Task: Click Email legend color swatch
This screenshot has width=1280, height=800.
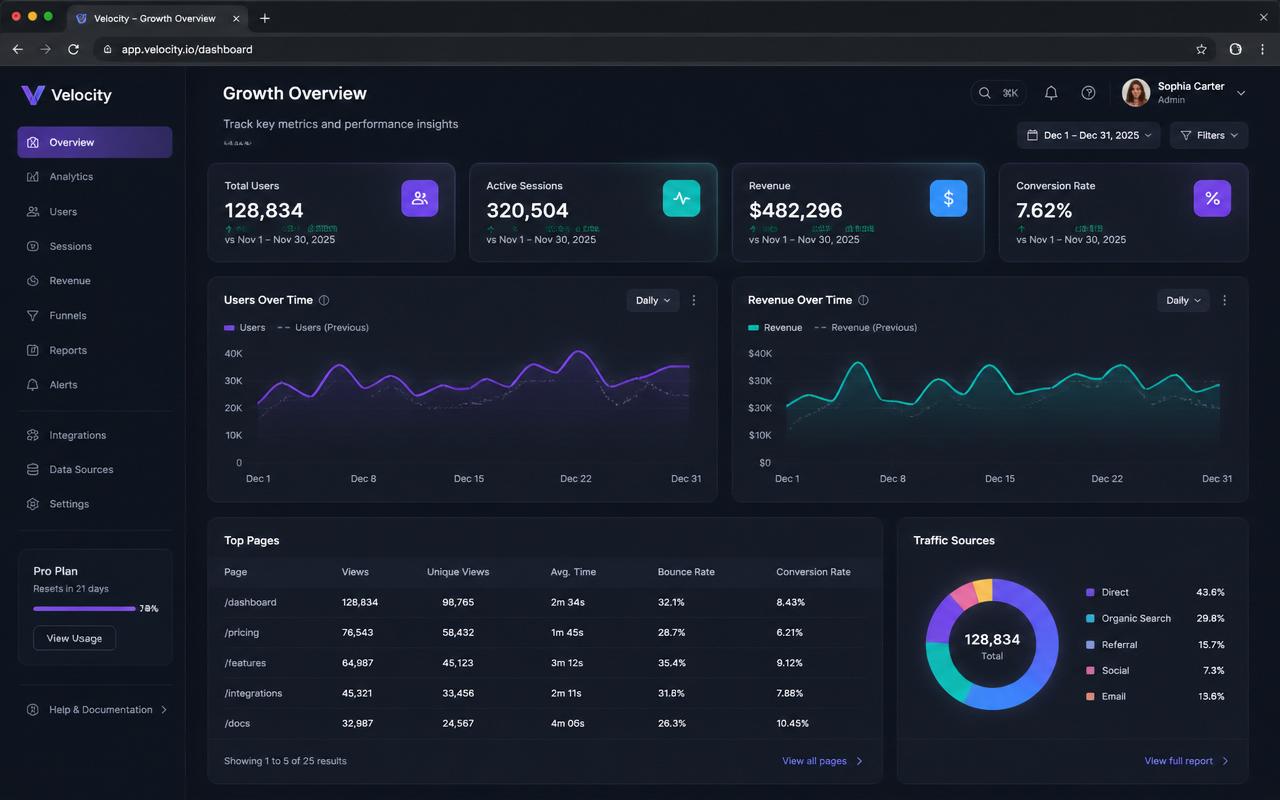Action: pos(1090,697)
